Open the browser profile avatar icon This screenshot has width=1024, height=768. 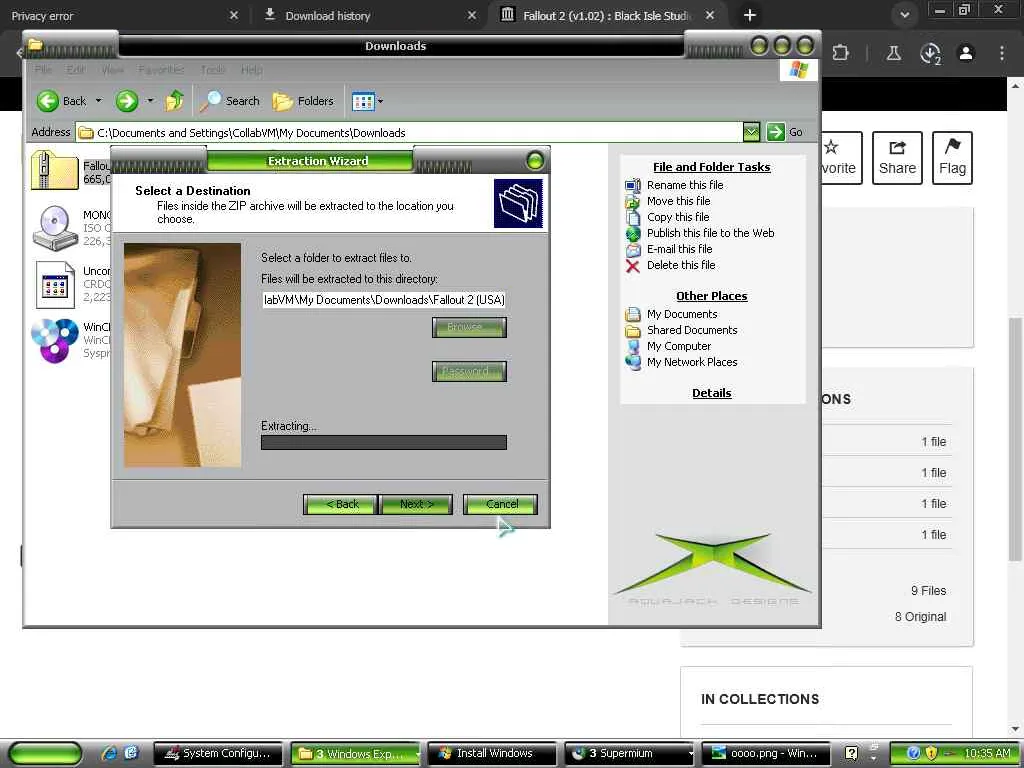966,53
